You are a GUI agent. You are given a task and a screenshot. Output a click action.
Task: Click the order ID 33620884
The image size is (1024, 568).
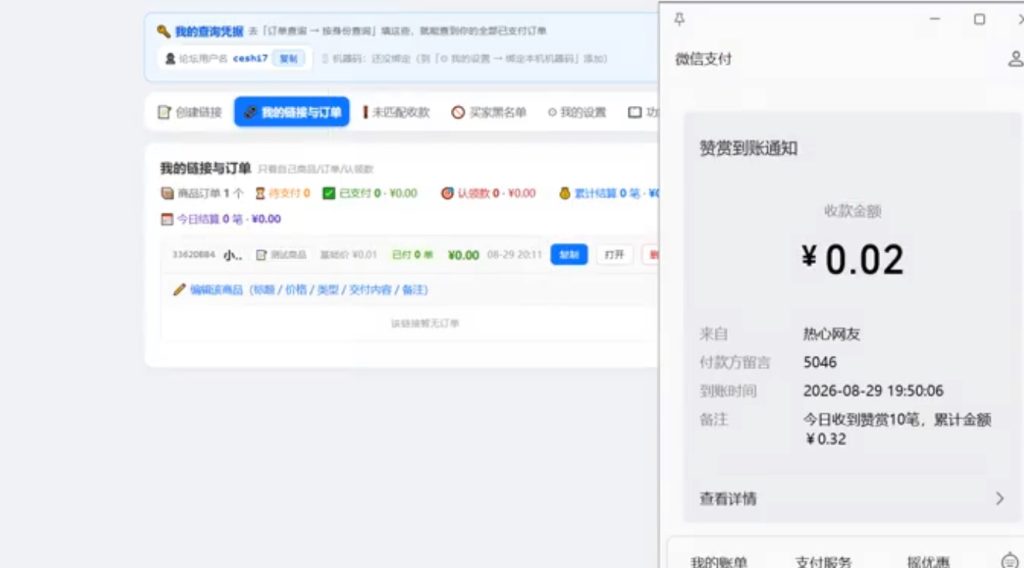(193, 255)
